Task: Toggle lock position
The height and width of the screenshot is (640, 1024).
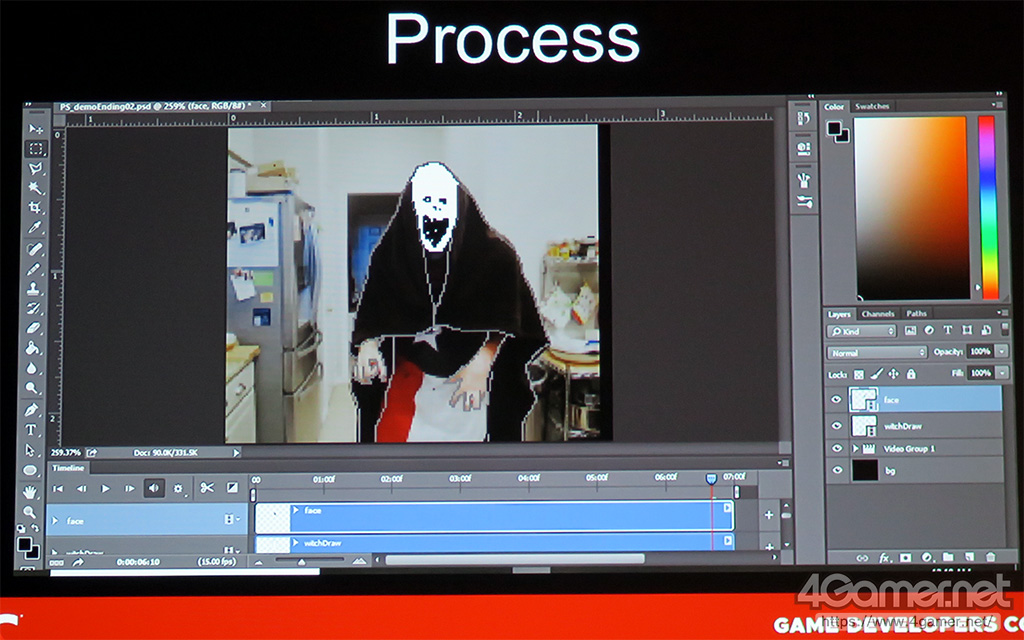Action: pyautogui.click(x=893, y=374)
